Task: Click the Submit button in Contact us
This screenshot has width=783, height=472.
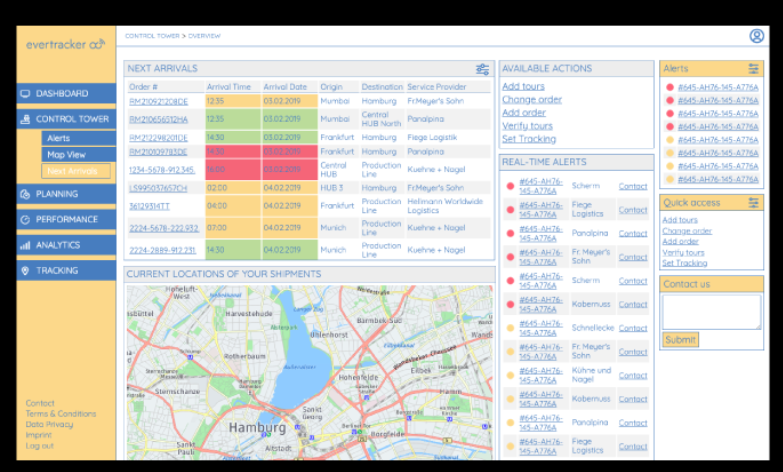Action: click(x=680, y=340)
